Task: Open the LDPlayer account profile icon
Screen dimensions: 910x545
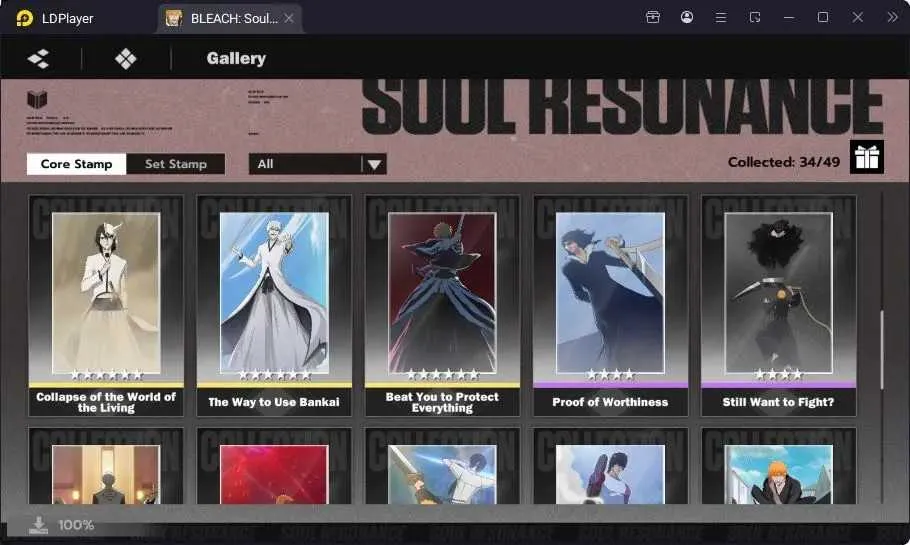Action: pyautogui.click(x=687, y=17)
